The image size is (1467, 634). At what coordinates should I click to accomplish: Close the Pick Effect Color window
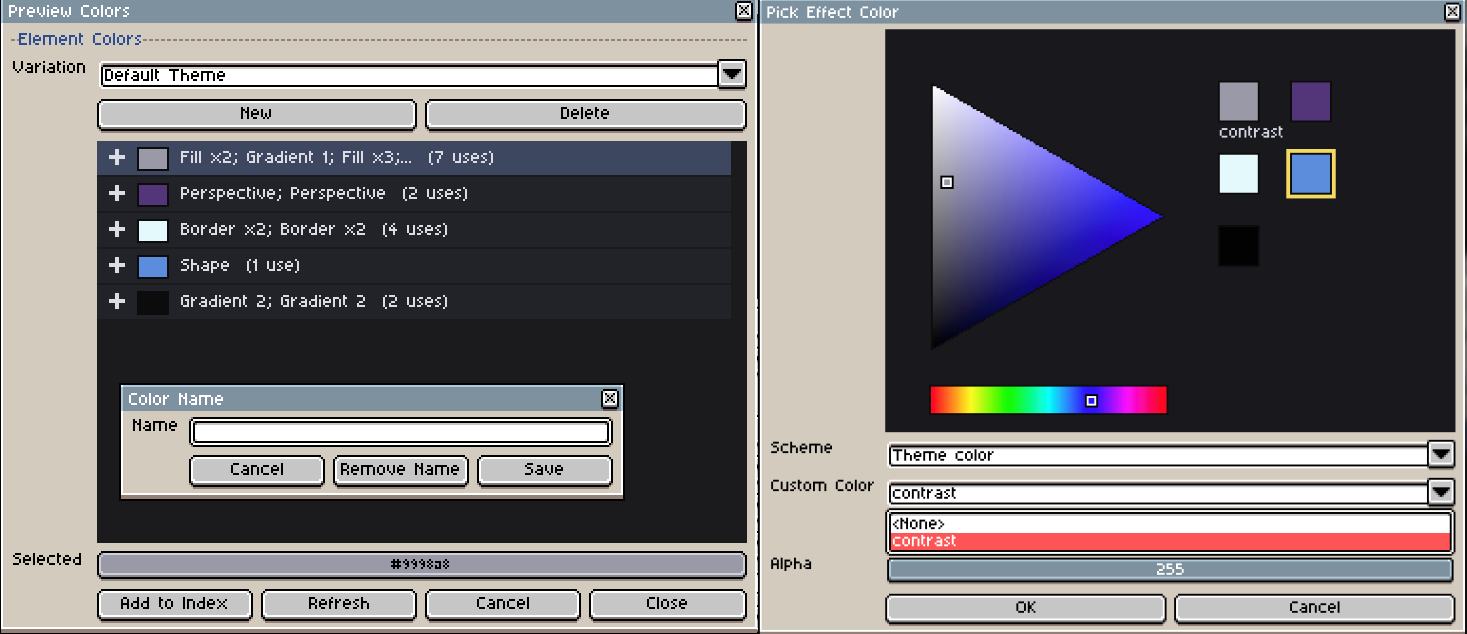click(x=1452, y=12)
